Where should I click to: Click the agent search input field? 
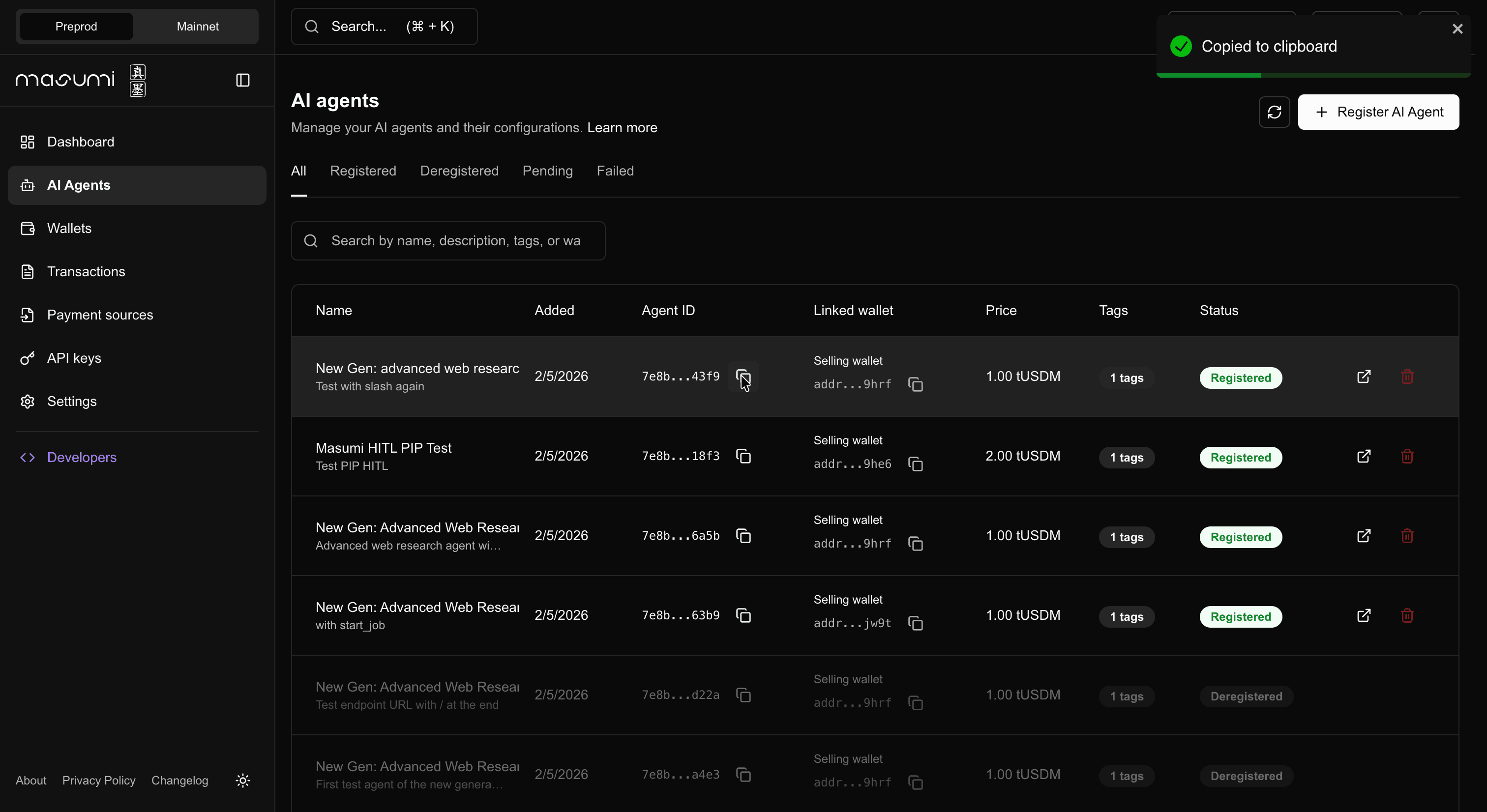pos(447,241)
